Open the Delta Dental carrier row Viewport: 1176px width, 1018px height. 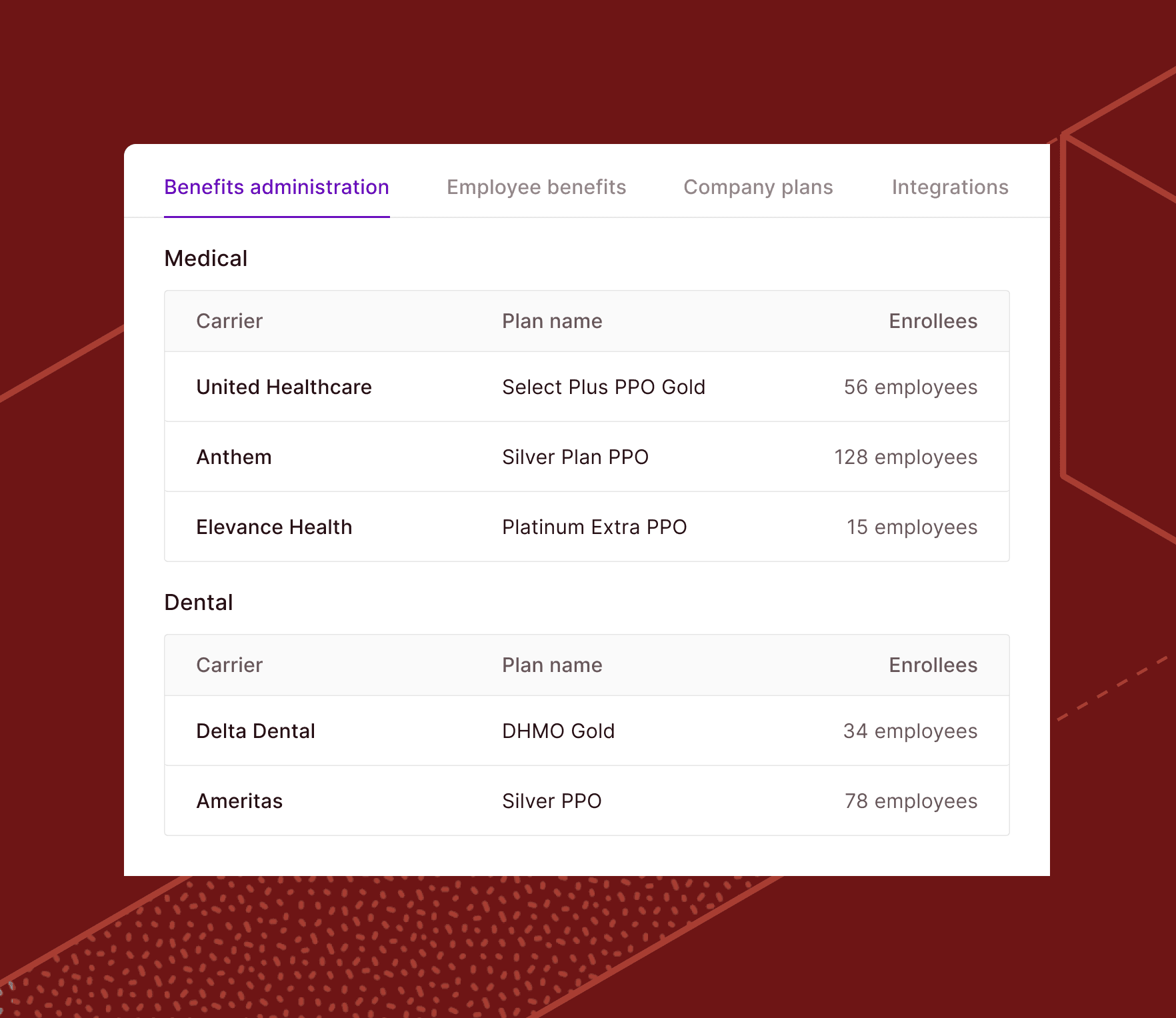(255, 731)
